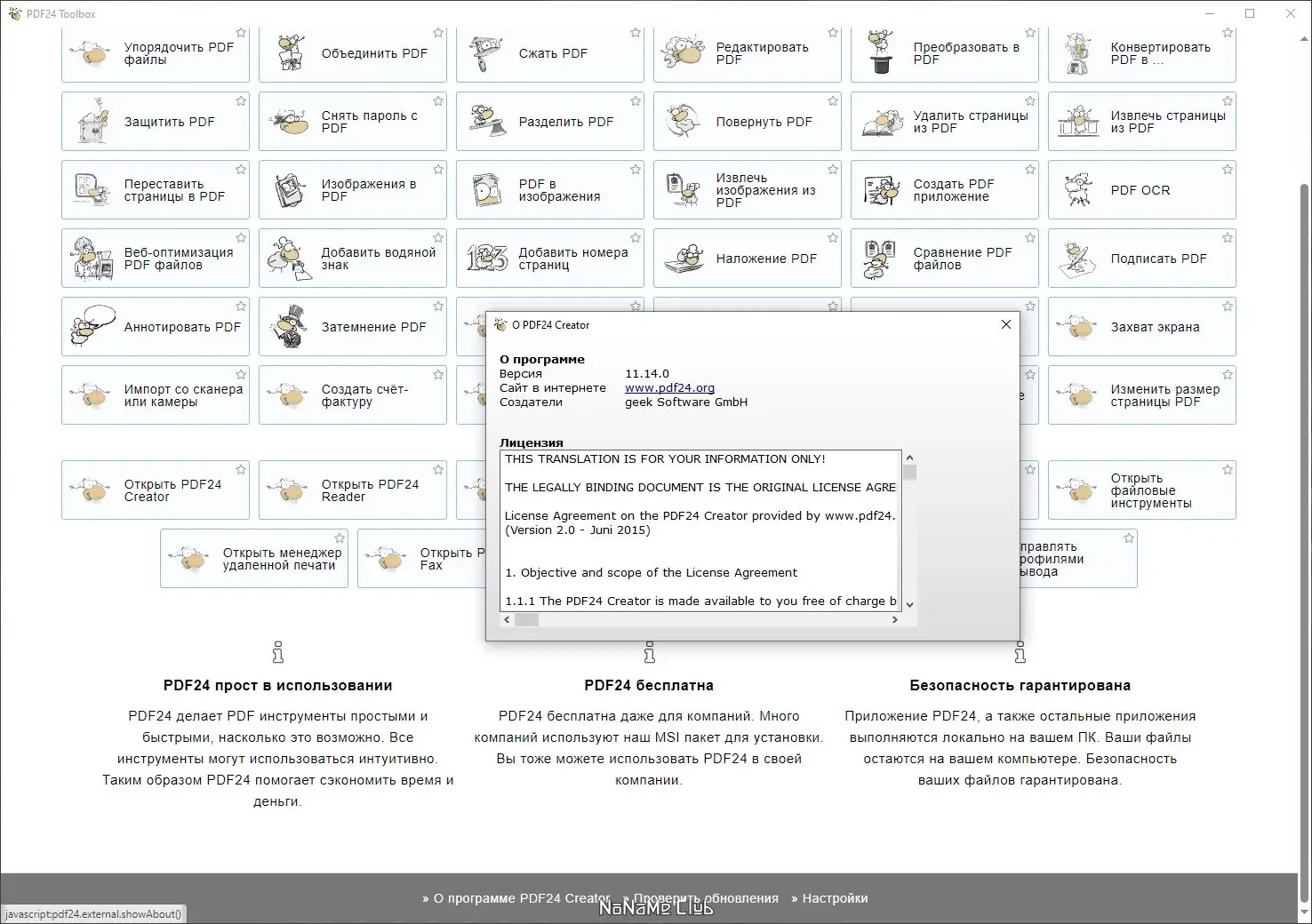Select PDF в изображения tool icon
Screen dimensions: 1312x924
coord(487,190)
